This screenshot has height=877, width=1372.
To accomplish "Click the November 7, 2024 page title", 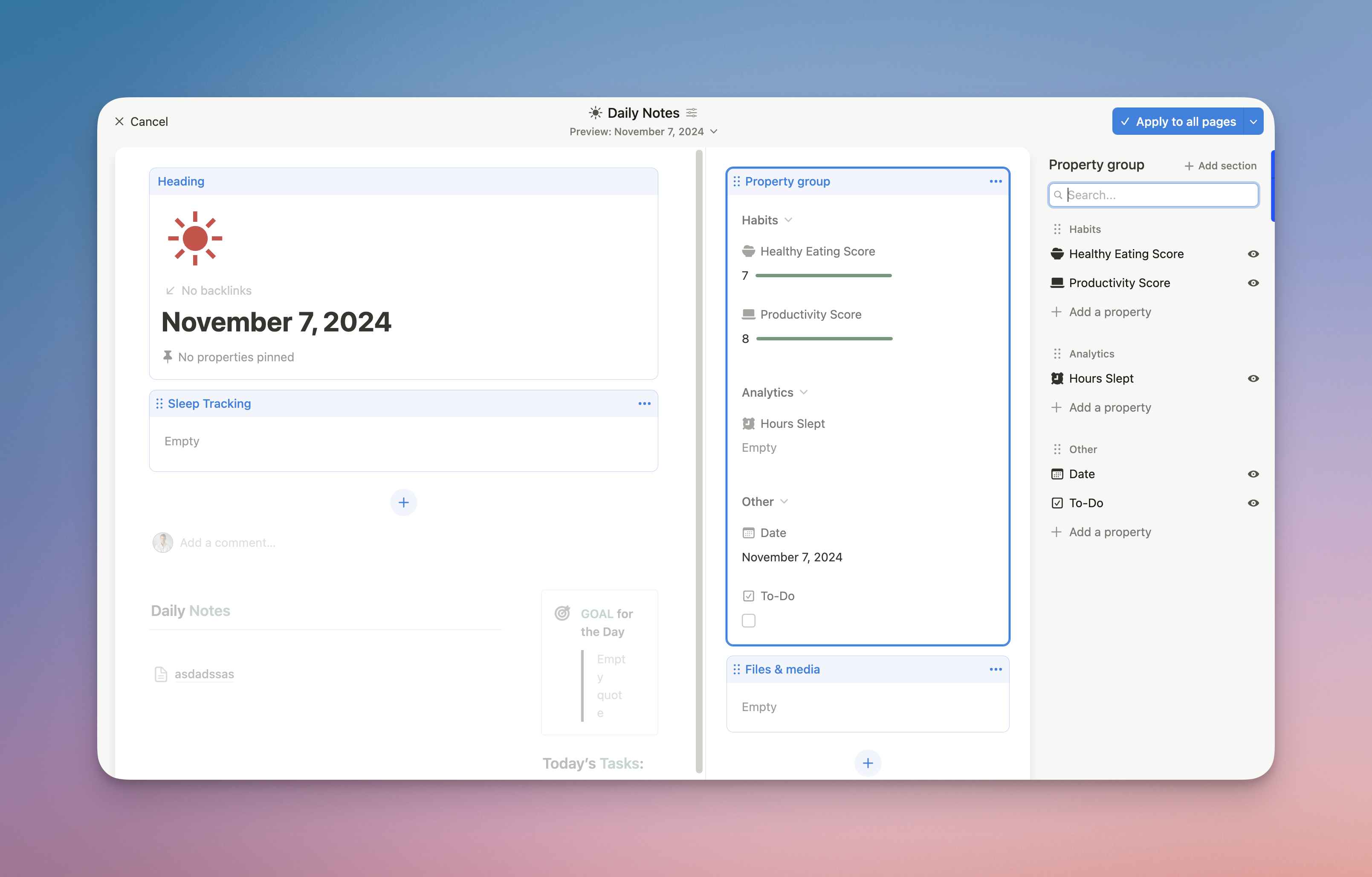I will [x=276, y=323].
